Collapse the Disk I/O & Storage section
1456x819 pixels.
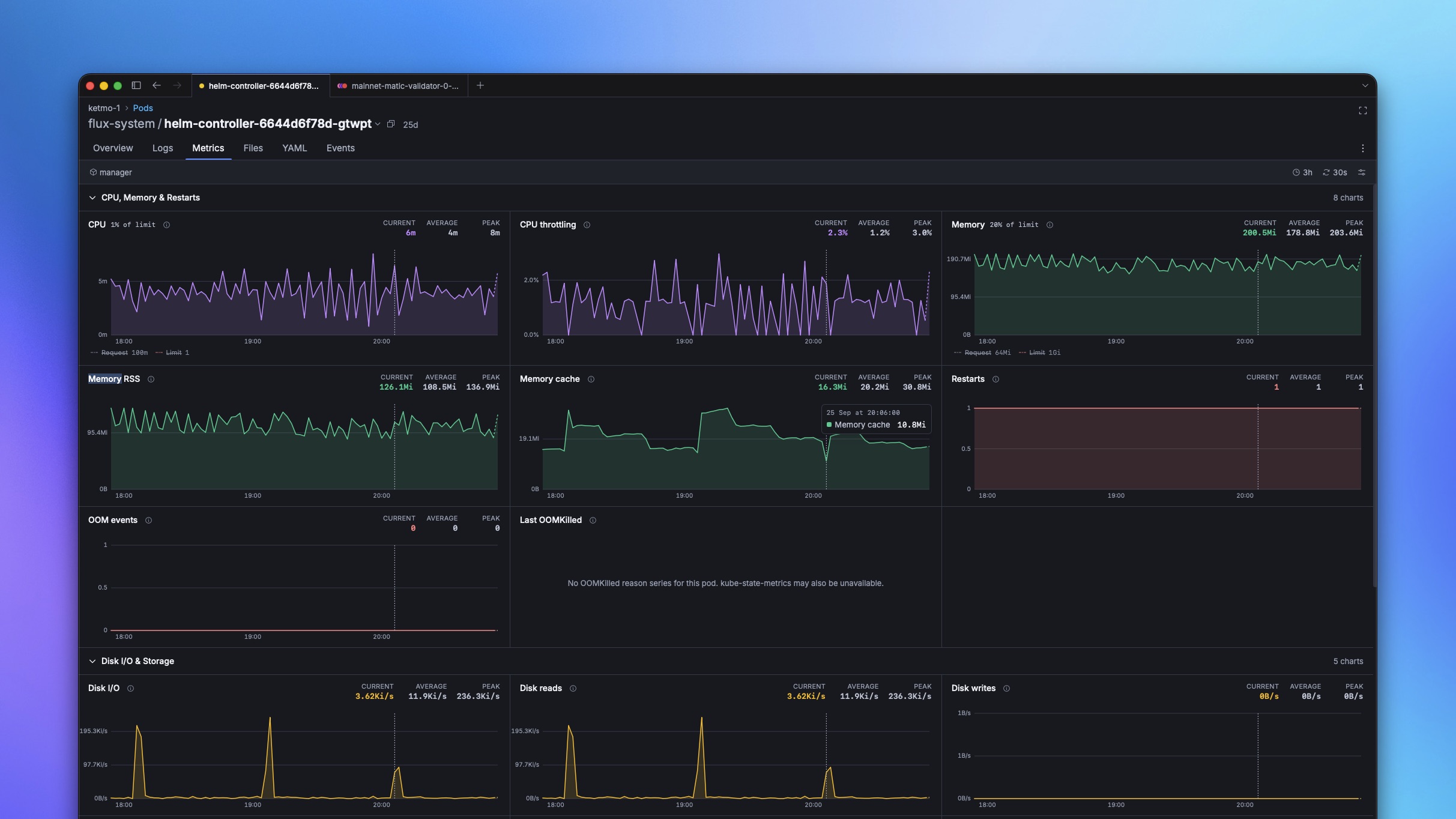coord(92,661)
